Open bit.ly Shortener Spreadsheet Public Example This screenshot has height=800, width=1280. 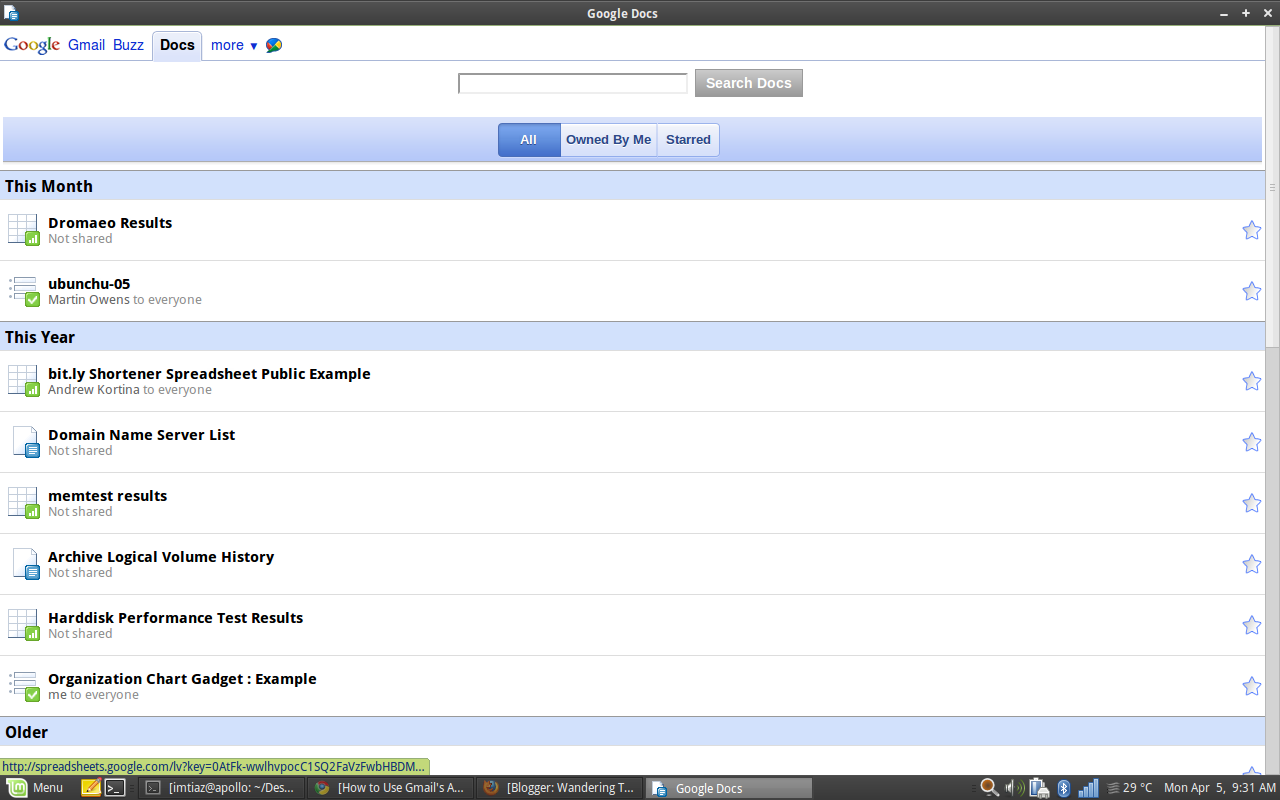209,374
